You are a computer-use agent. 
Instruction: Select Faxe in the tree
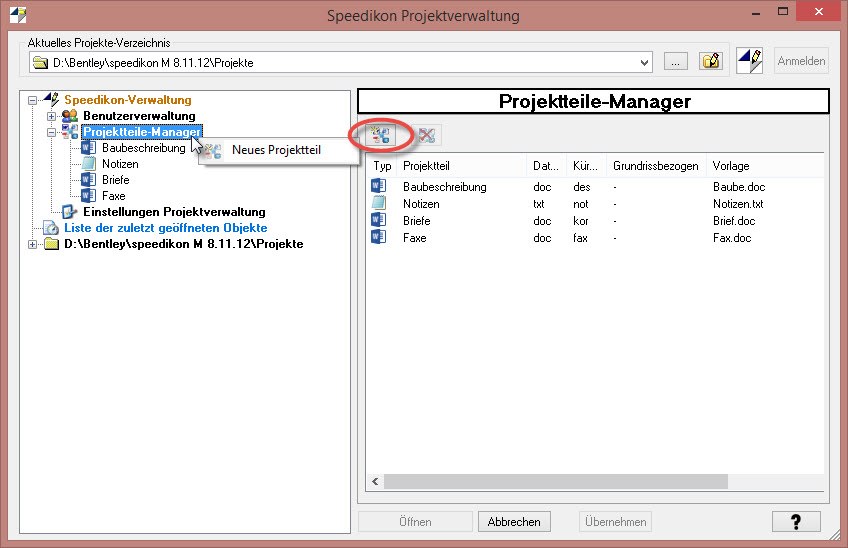(x=114, y=195)
